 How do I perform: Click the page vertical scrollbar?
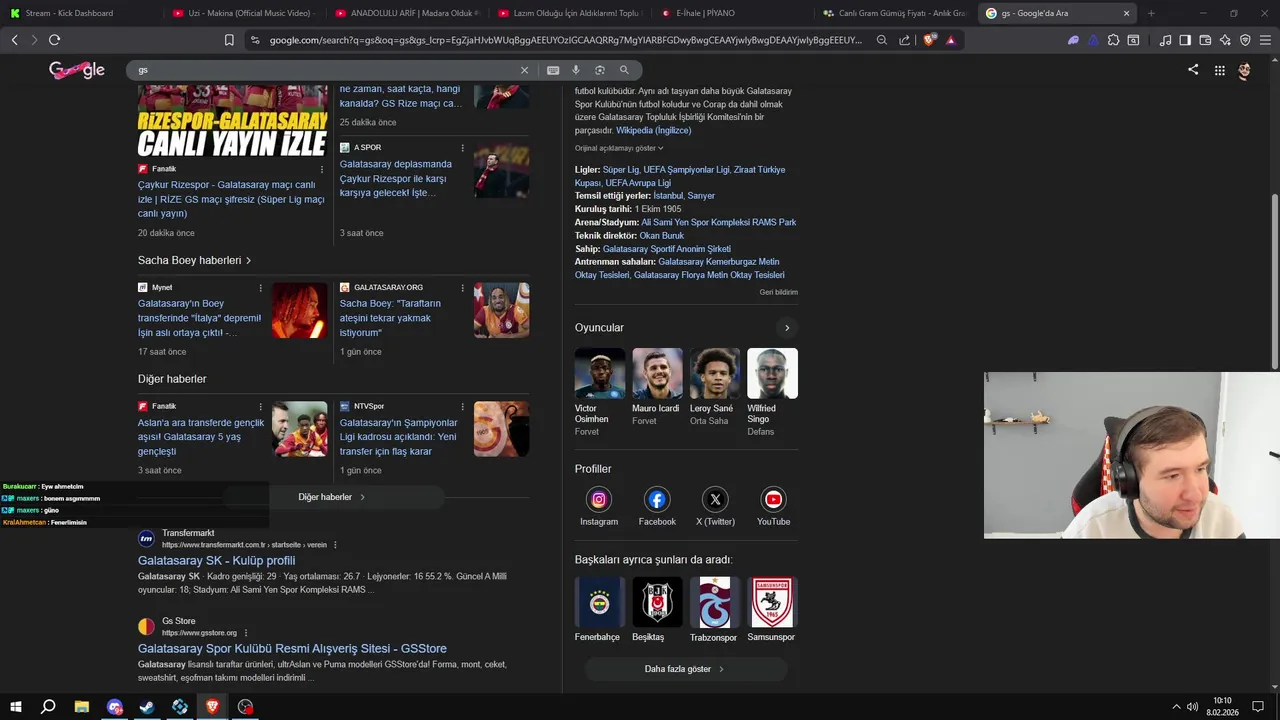click(x=1275, y=282)
